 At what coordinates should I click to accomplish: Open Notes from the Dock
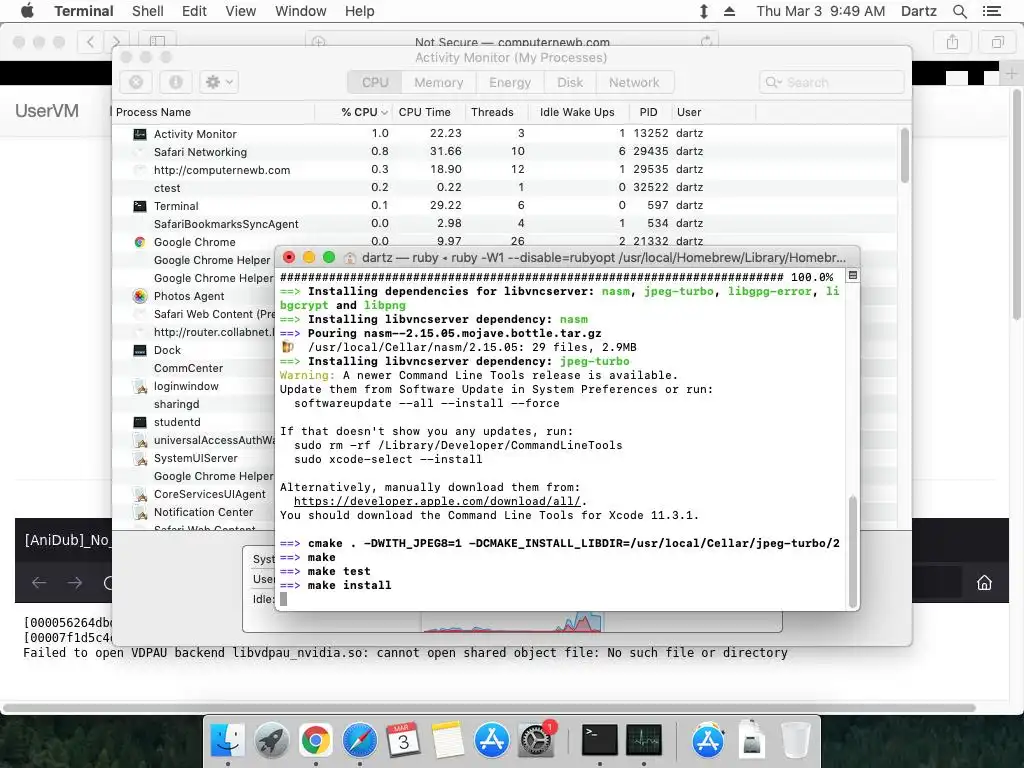click(x=447, y=740)
